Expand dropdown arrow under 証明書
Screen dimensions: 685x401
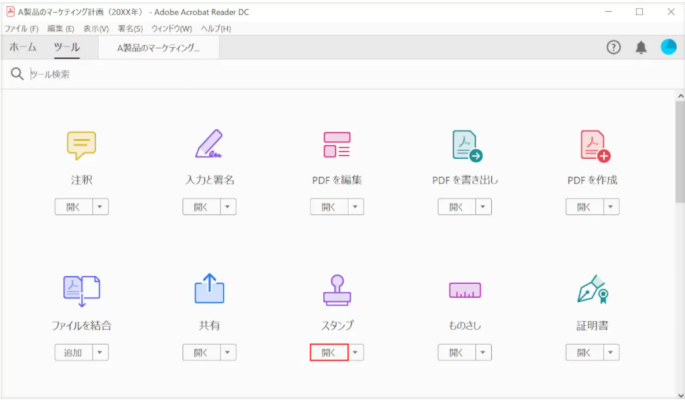tap(611, 353)
